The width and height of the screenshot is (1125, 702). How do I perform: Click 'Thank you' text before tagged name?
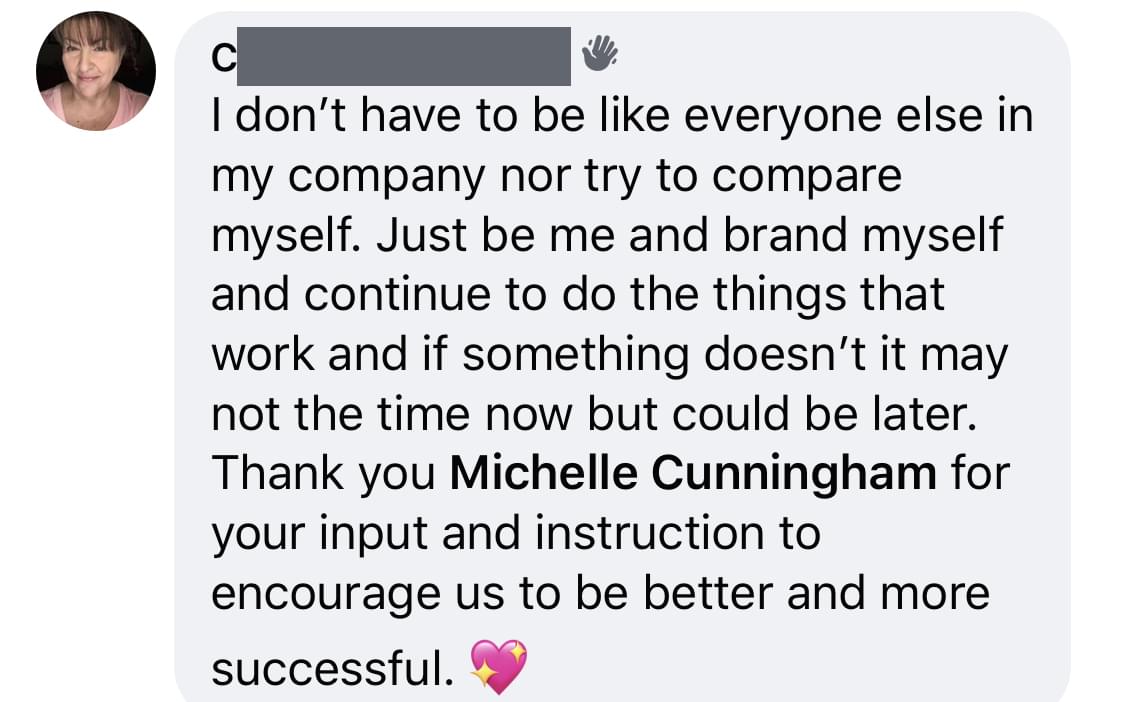click(x=324, y=474)
